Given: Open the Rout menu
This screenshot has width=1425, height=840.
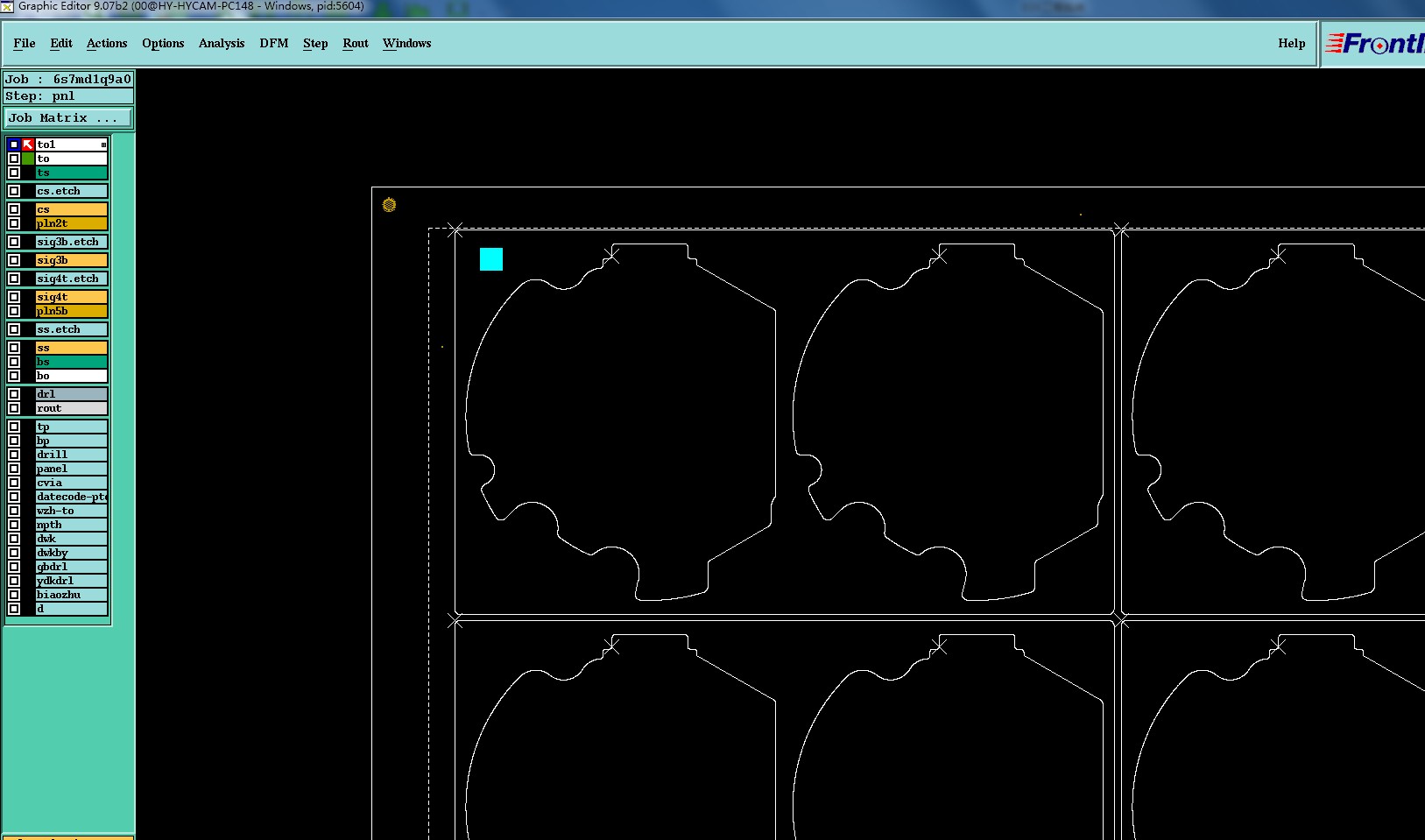Looking at the screenshot, I should pos(356,43).
